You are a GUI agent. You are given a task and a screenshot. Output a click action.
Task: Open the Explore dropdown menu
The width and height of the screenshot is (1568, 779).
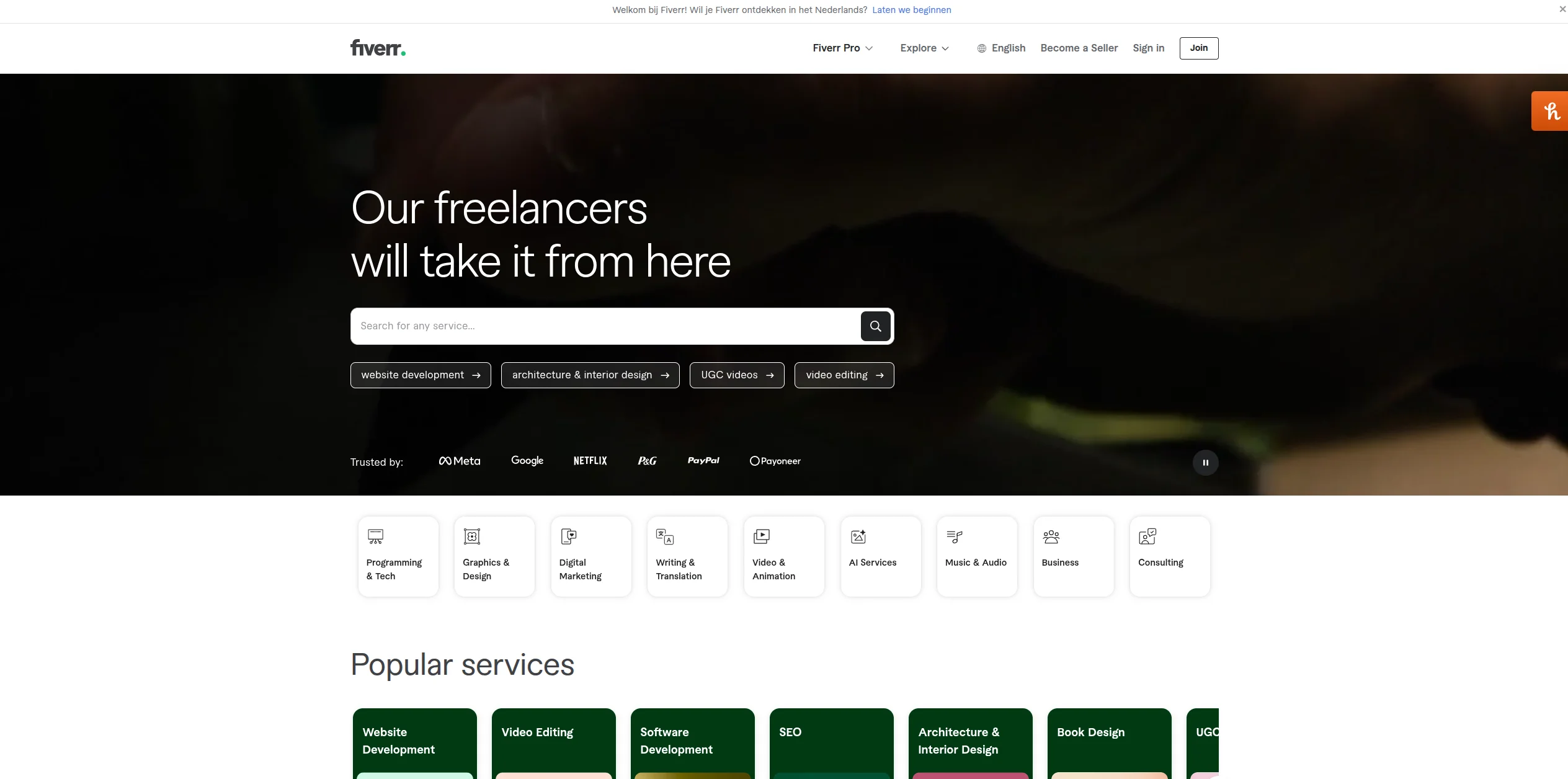coord(924,48)
